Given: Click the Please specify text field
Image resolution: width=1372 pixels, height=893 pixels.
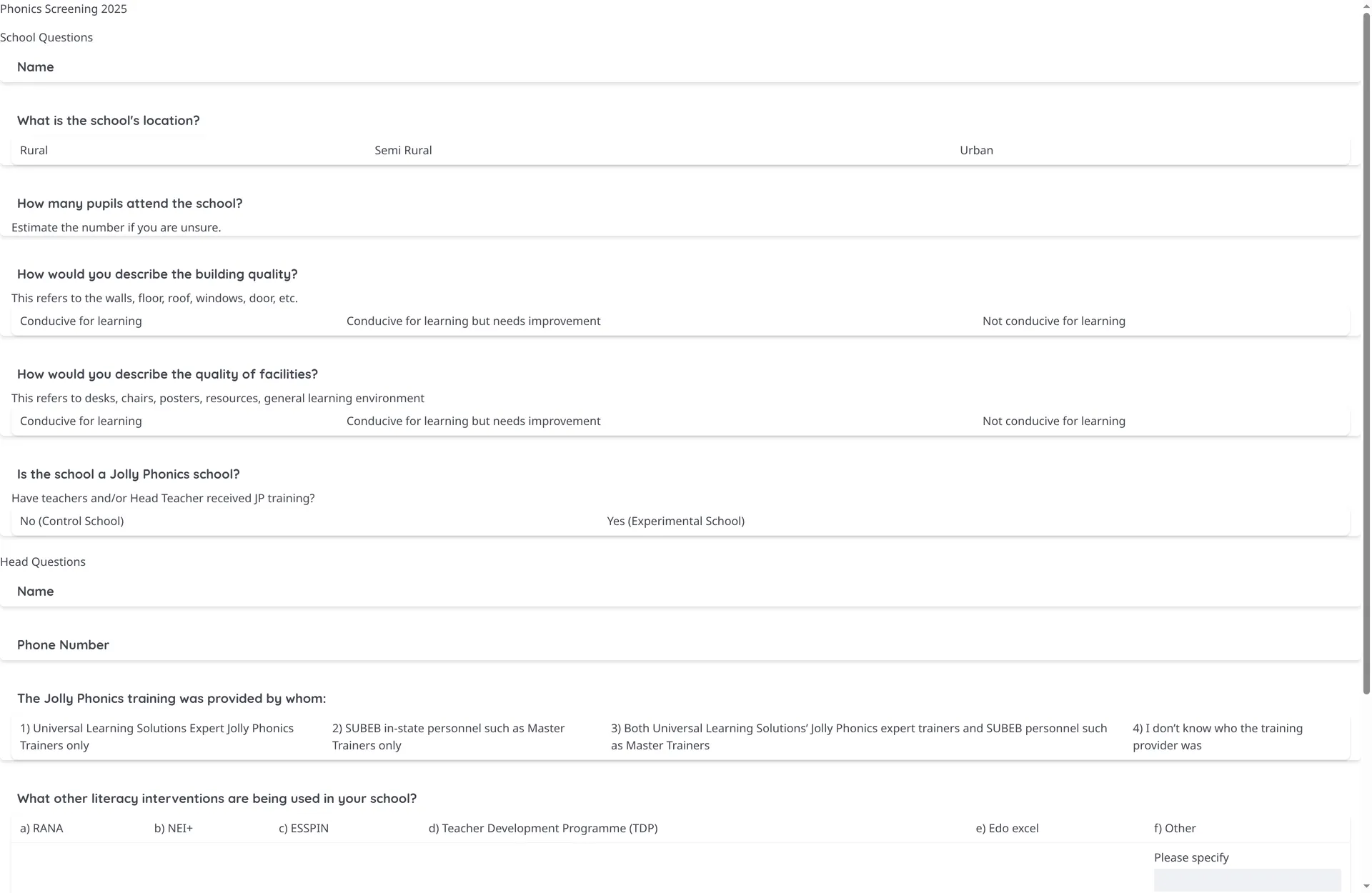Looking at the screenshot, I should coord(1247,880).
